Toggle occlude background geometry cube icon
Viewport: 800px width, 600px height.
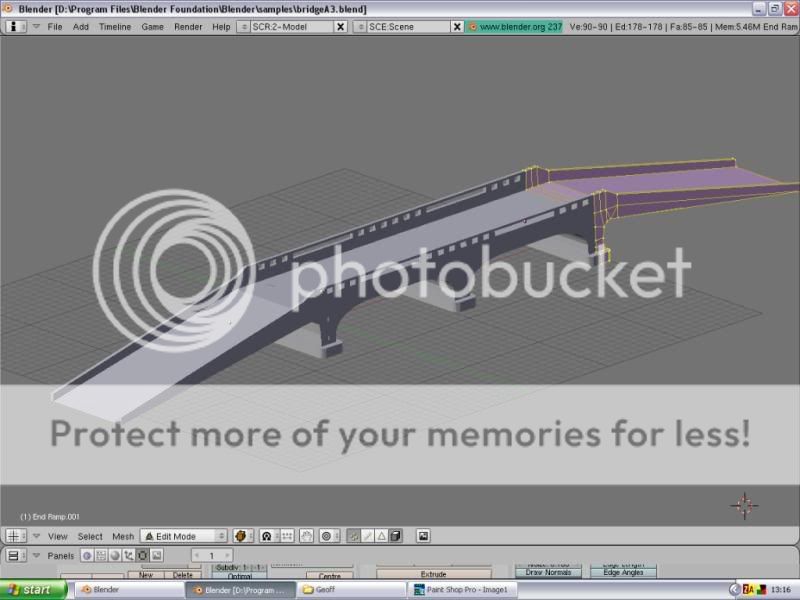(397, 535)
